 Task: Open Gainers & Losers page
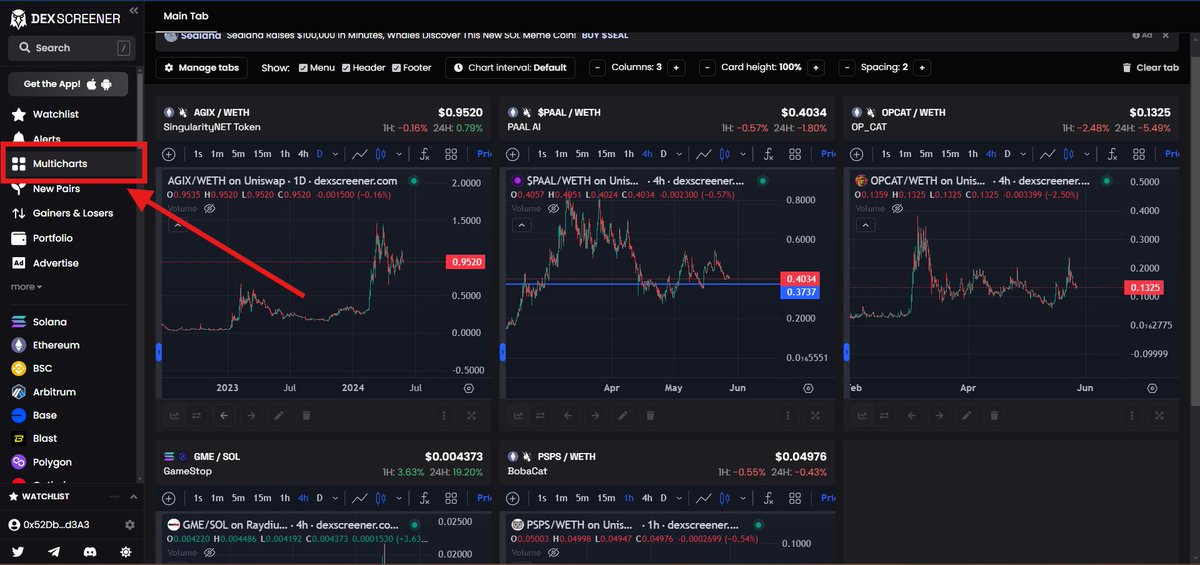click(72, 213)
